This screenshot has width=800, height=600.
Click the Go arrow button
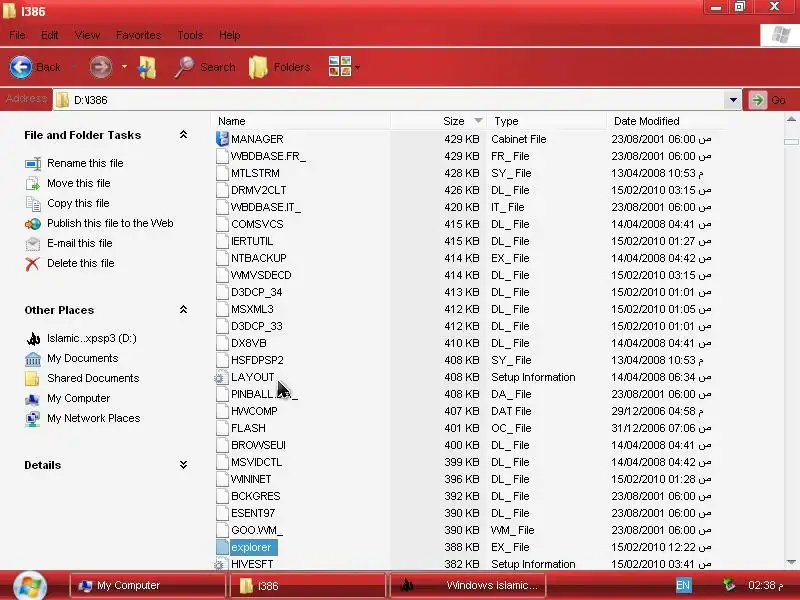click(x=758, y=100)
